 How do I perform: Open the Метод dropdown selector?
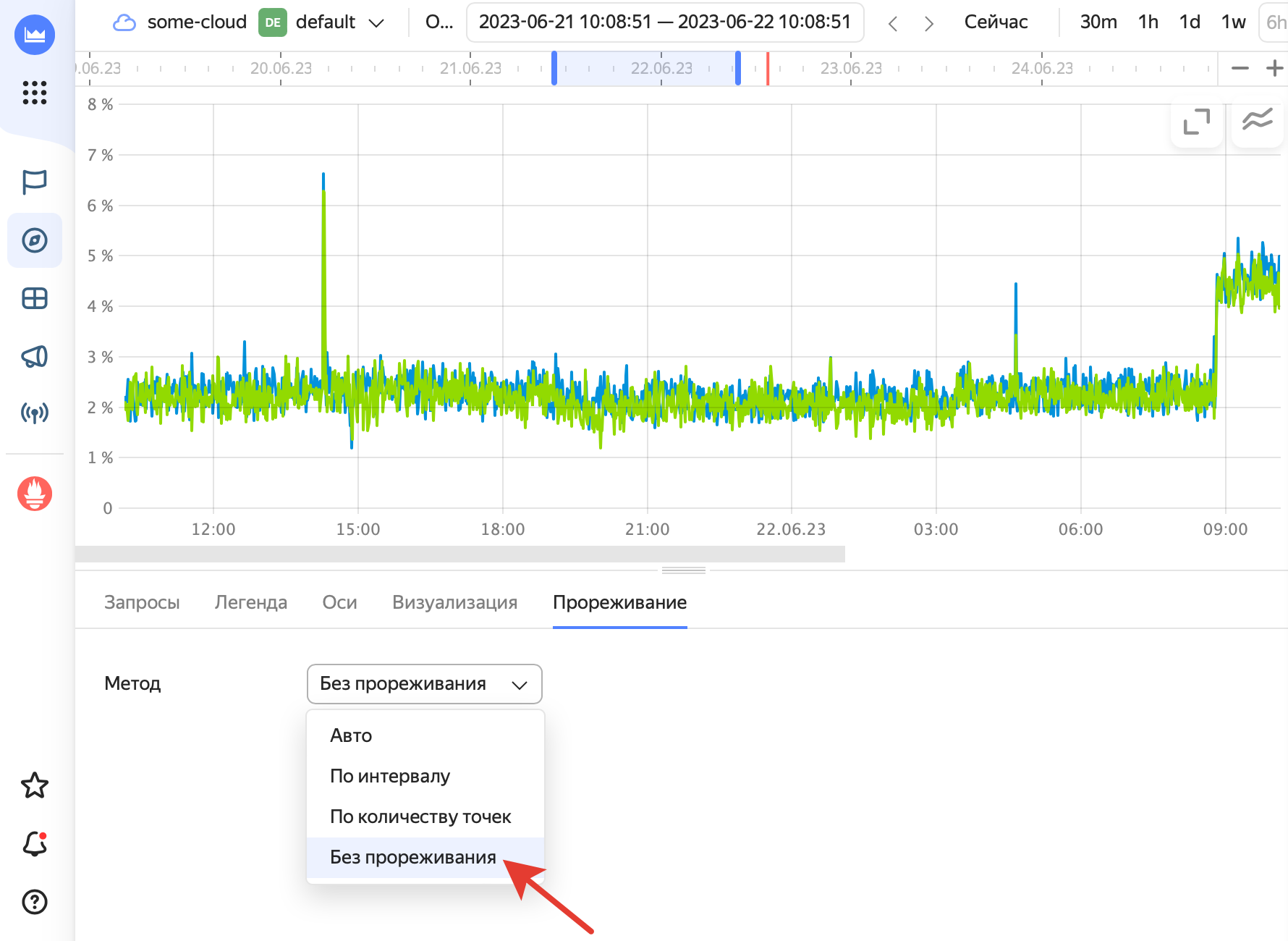click(x=424, y=684)
